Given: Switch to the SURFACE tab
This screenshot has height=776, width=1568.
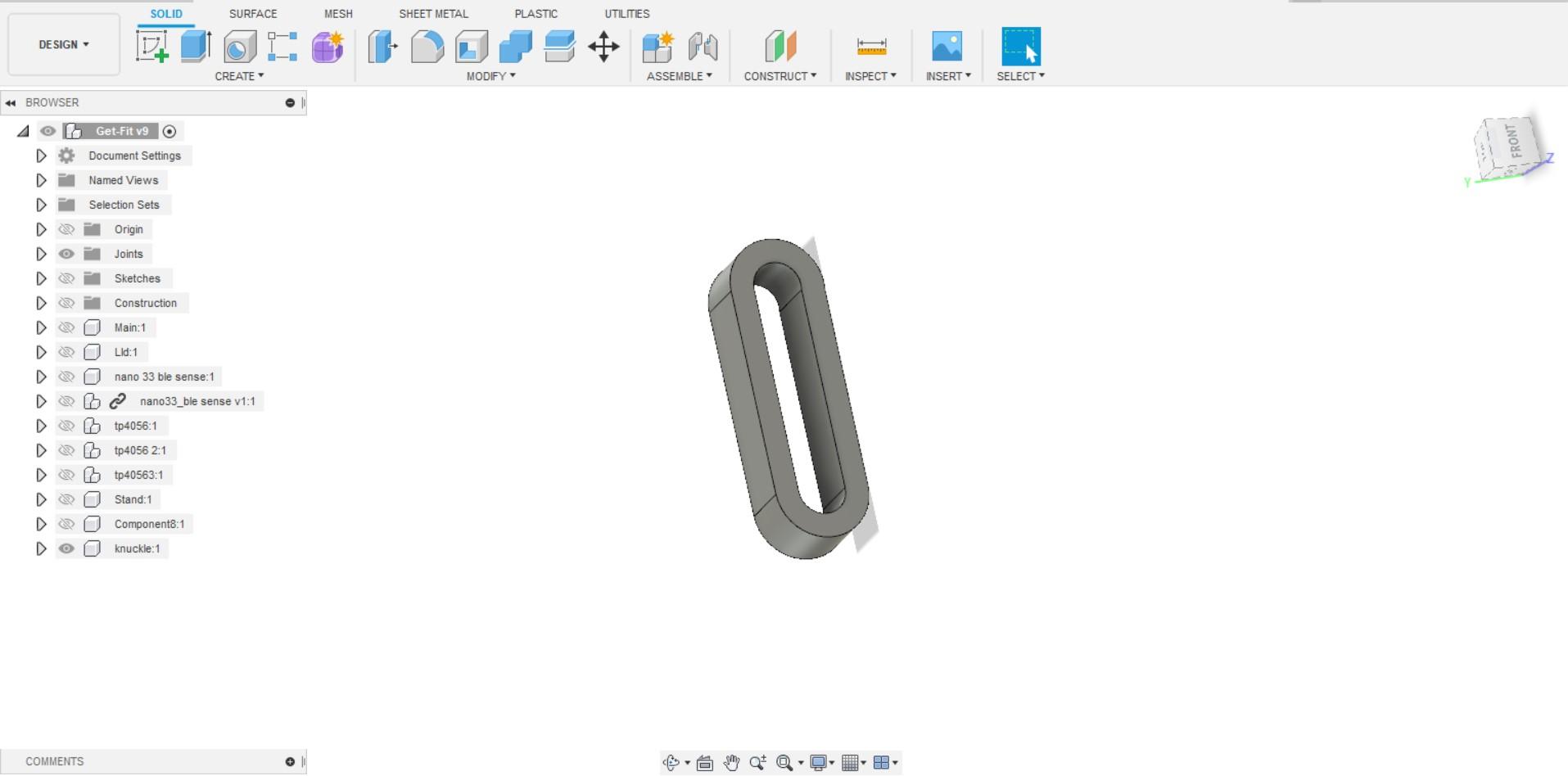Looking at the screenshot, I should pos(253,14).
